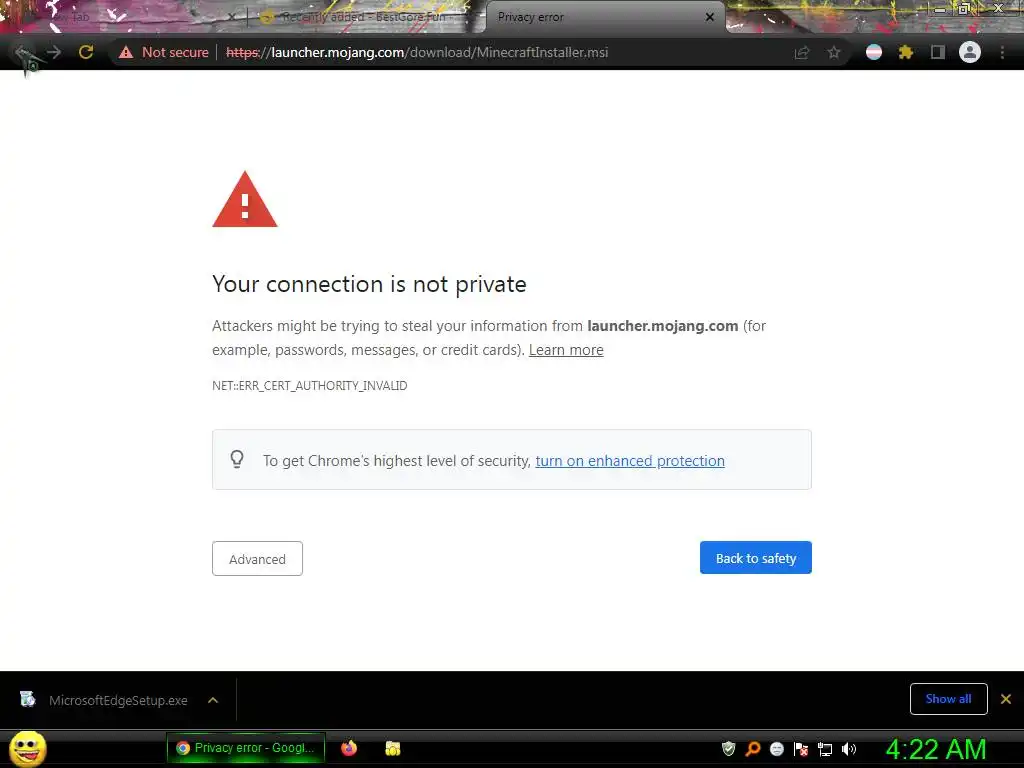
Task: Switch to the New Tab tab
Action: pos(124,17)
